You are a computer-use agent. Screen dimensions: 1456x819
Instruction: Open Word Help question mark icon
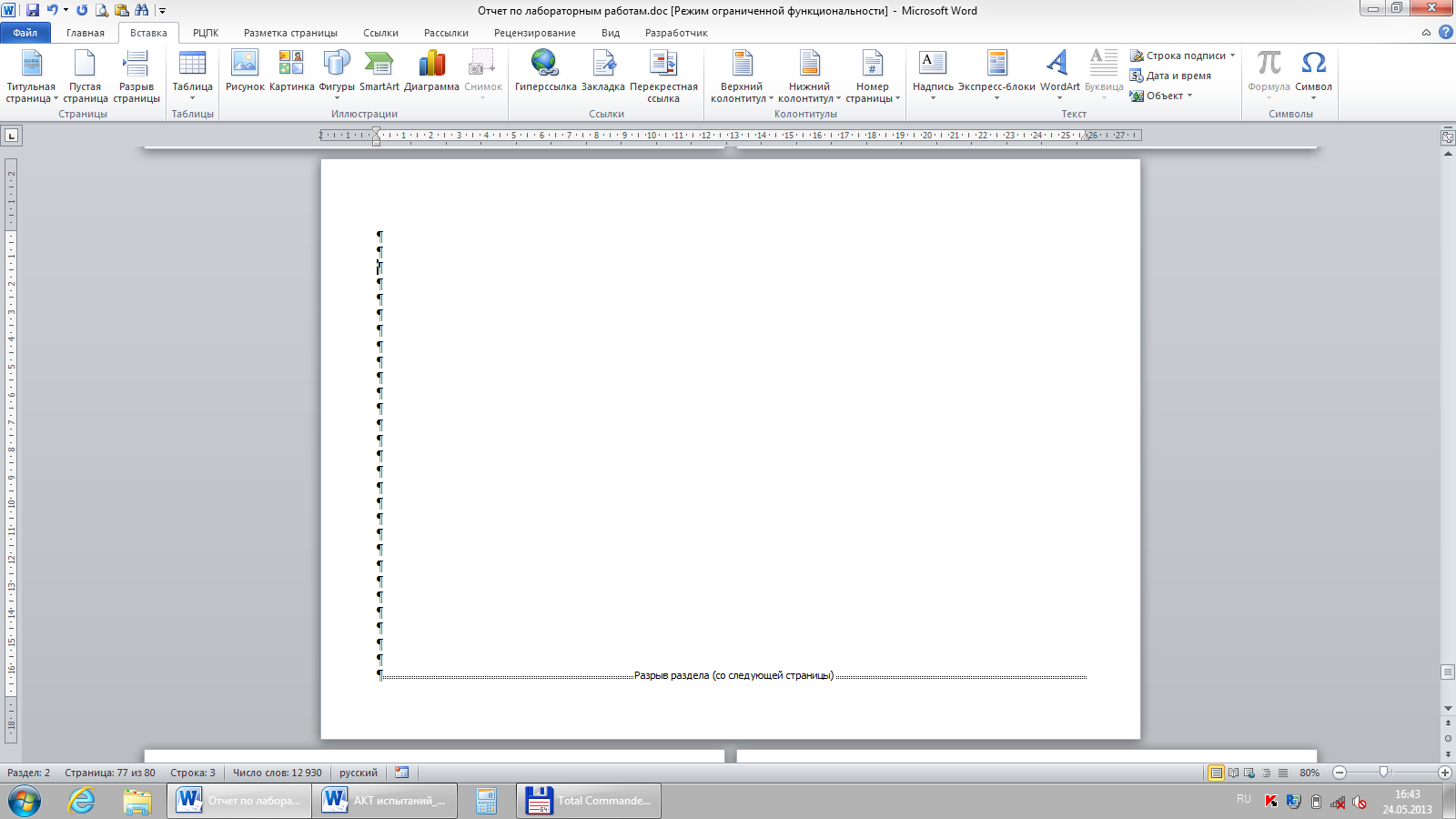coord(1445,32)
